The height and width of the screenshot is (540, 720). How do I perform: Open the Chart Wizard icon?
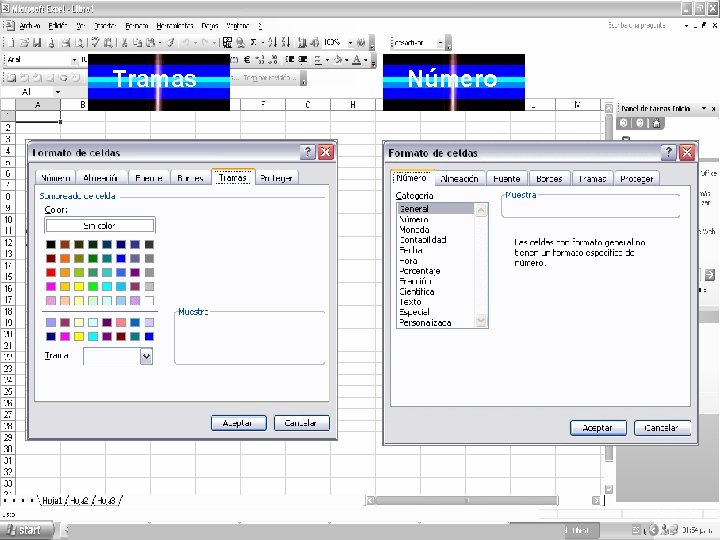302,43
